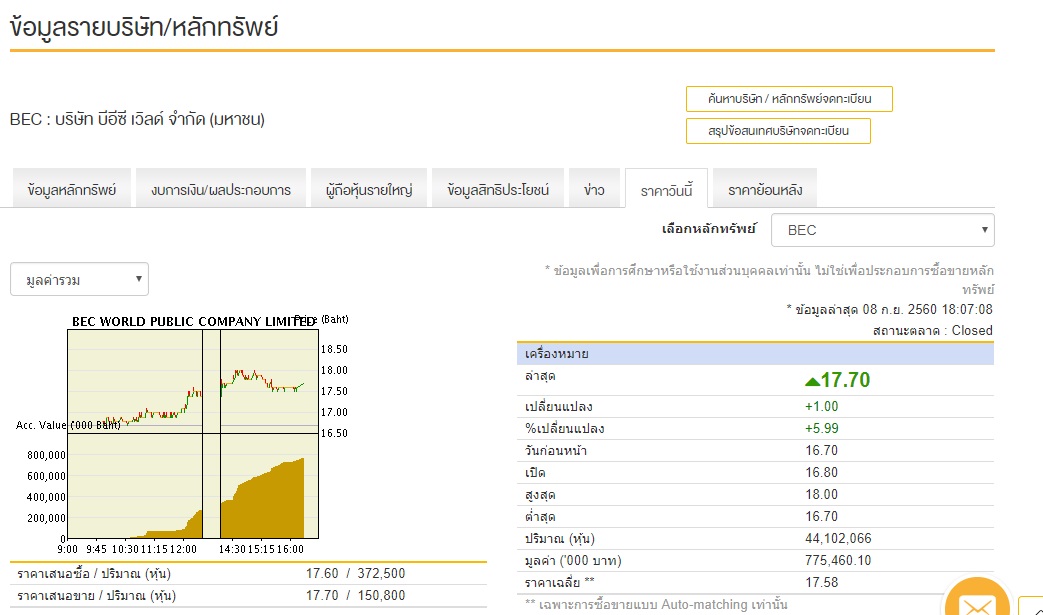The width and height of the screenshot is (1043, 615).
Task: Click the change value +1.00
Action: pyautogui.click(x=821, y=406)
